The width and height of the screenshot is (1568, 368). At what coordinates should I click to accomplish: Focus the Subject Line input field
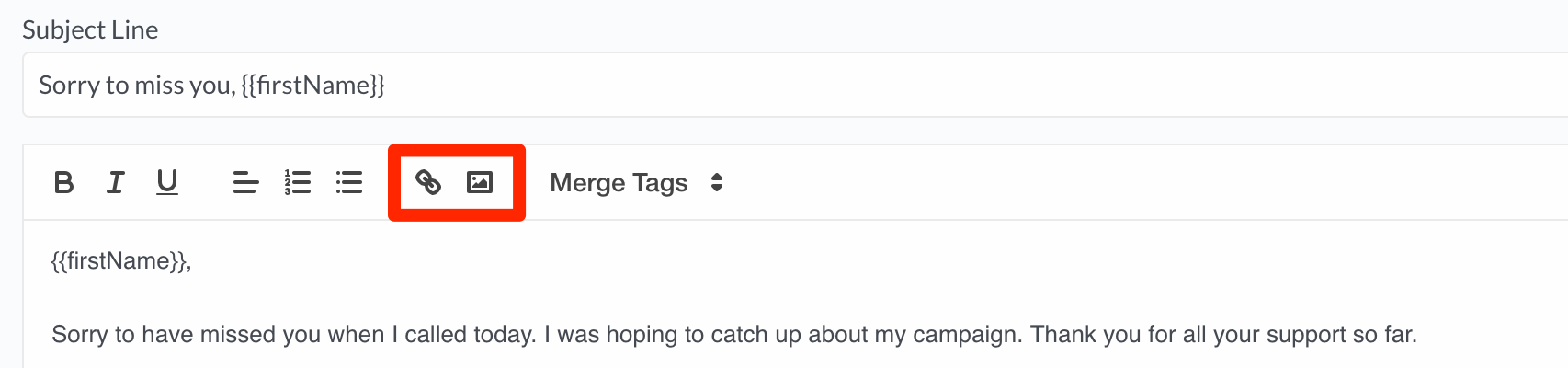[795, 85]
